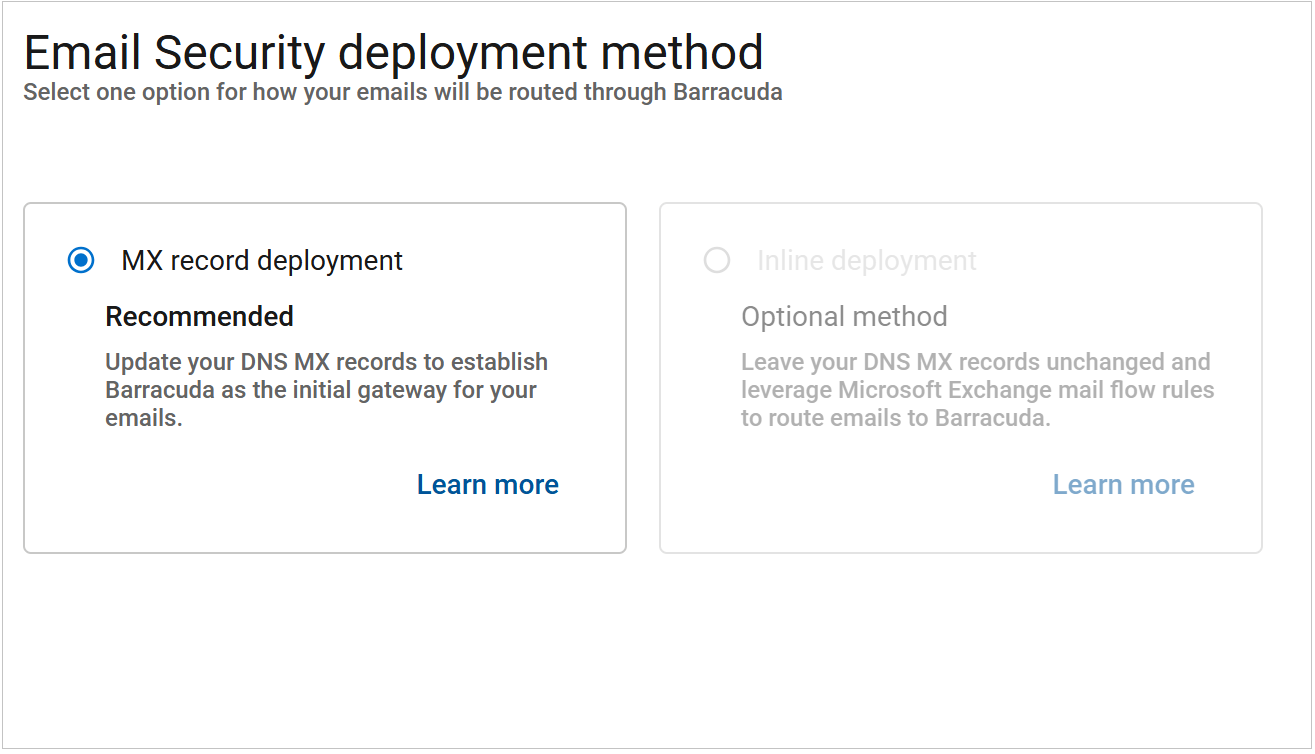Click the Email Security deployment method title

394,52
